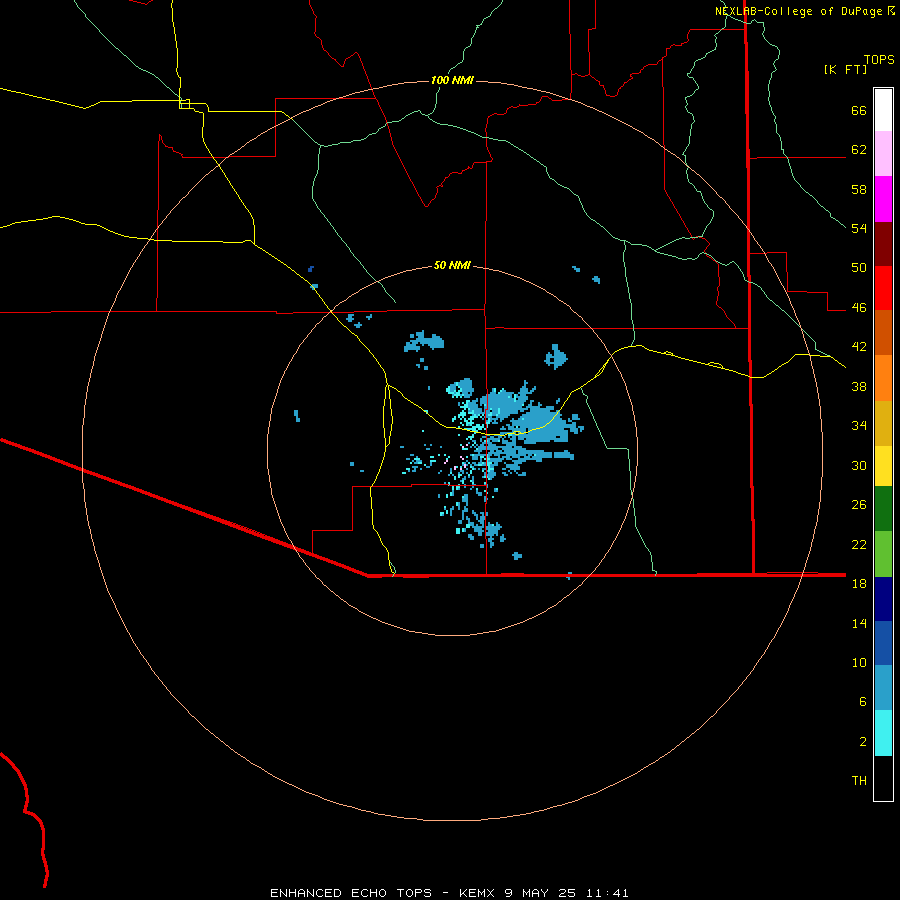The height and width of the screenshot is (900, 900).
Task: Click the medium blue 10 kft legend swatch
Action: click(883, 643)
